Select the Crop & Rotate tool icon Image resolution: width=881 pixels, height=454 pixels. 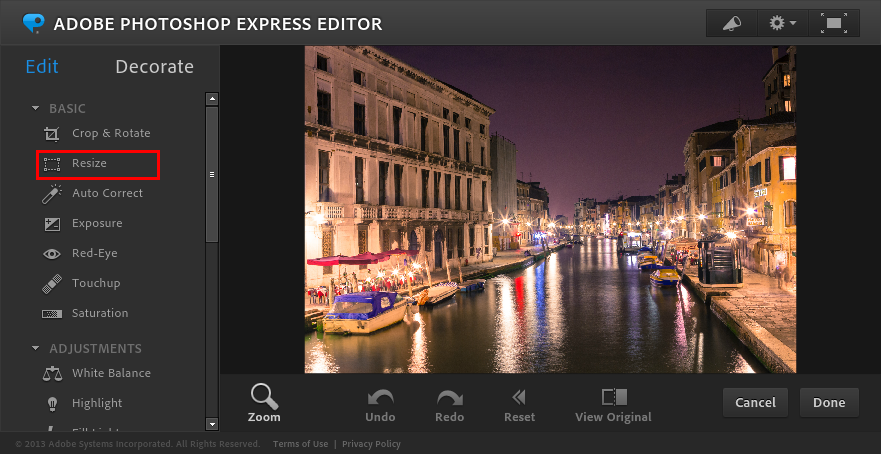coord(52,134)
